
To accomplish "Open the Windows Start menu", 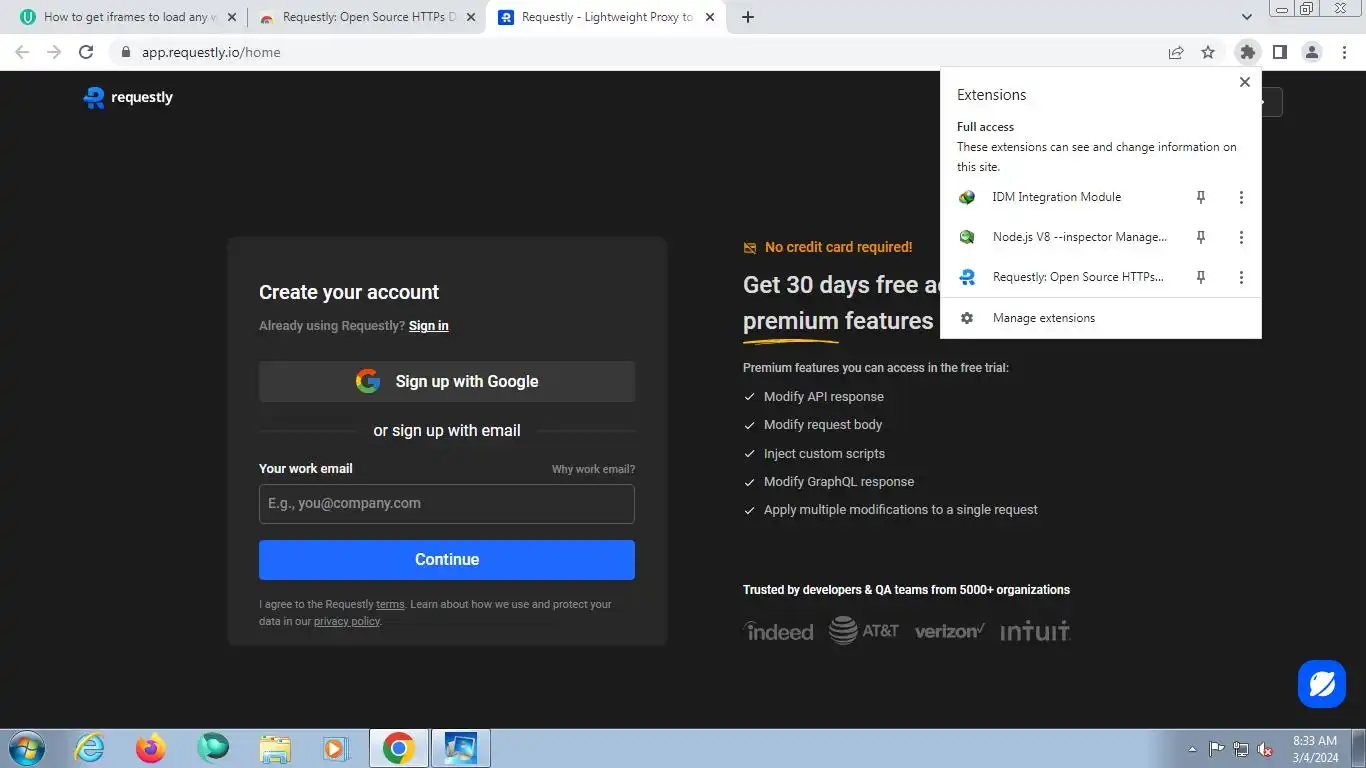I will [27, 748].
